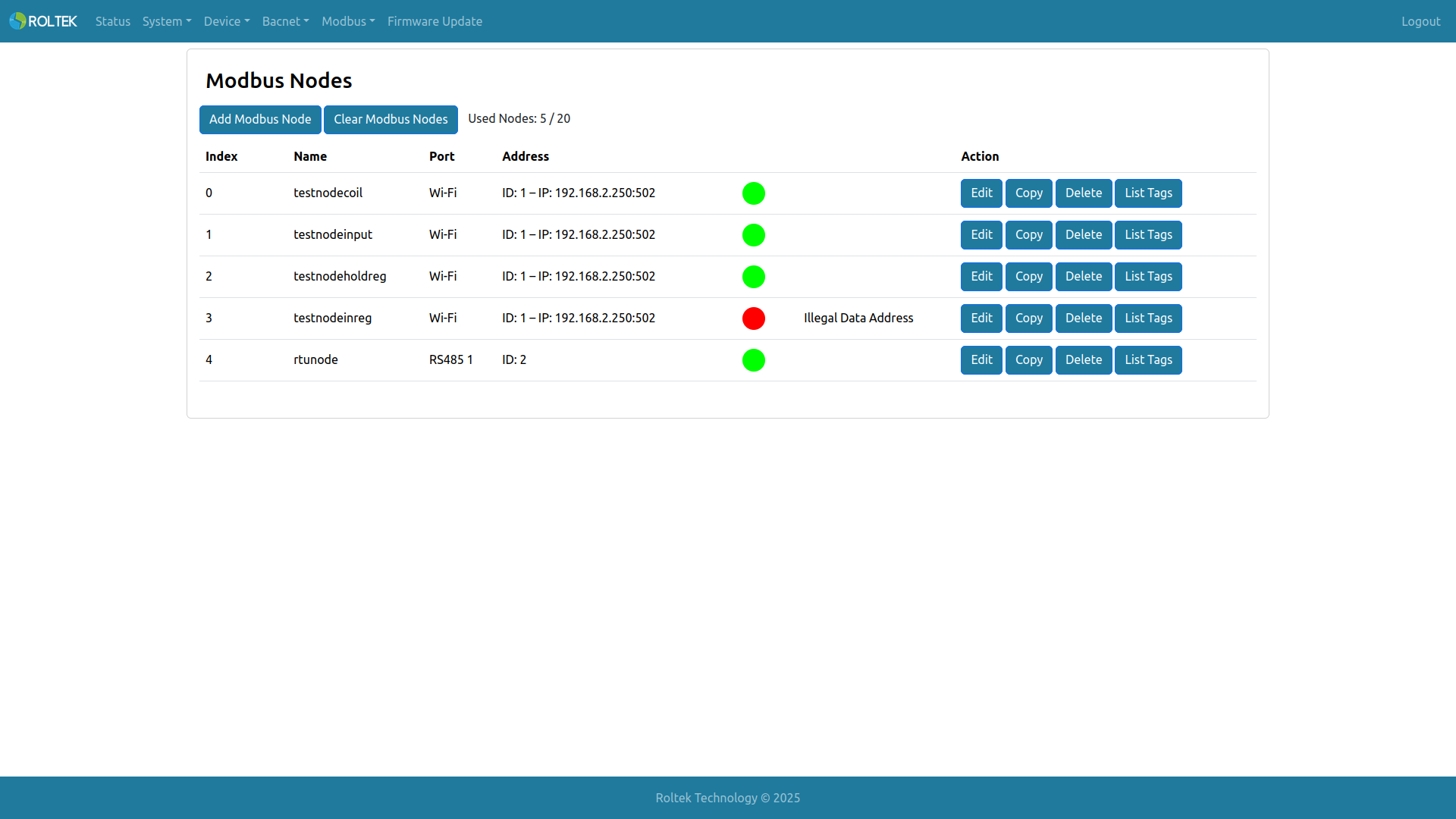
Task: Click Clear Modbus Nodes button
Action: pos(391,120)
